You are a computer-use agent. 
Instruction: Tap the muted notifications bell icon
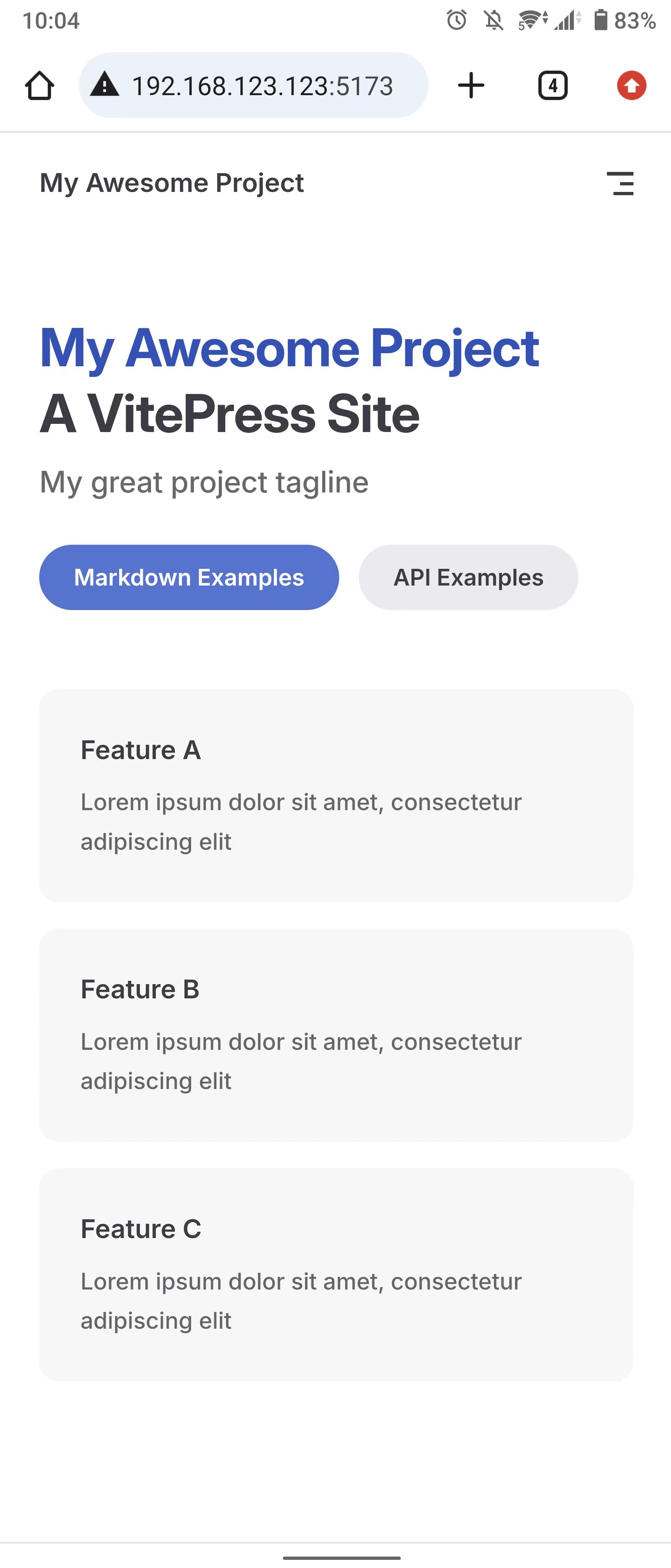coord(494,21)
